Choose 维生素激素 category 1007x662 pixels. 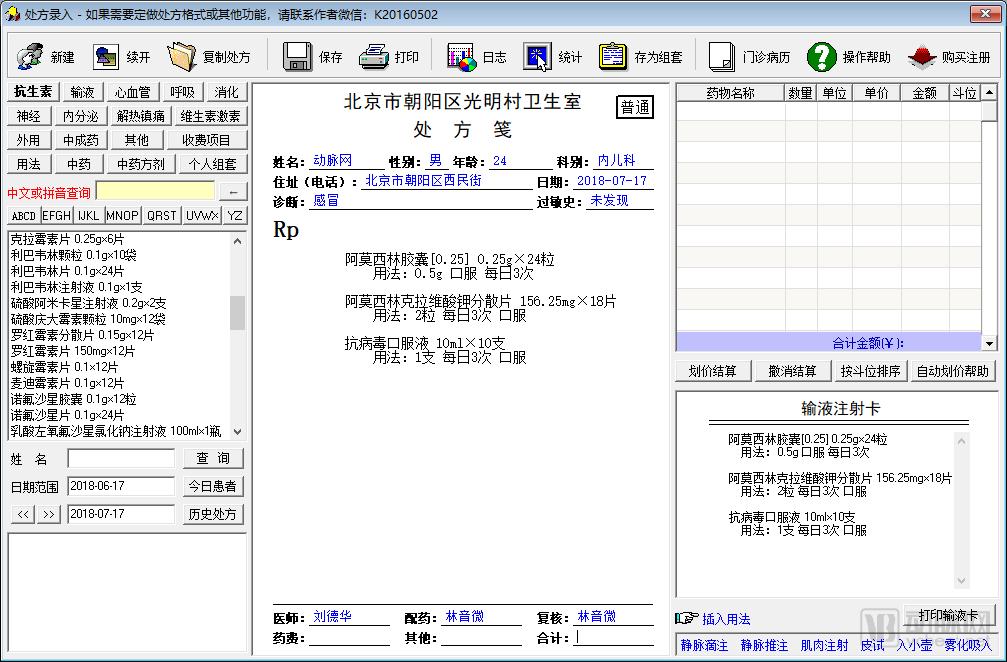click(x=210, y=116)
